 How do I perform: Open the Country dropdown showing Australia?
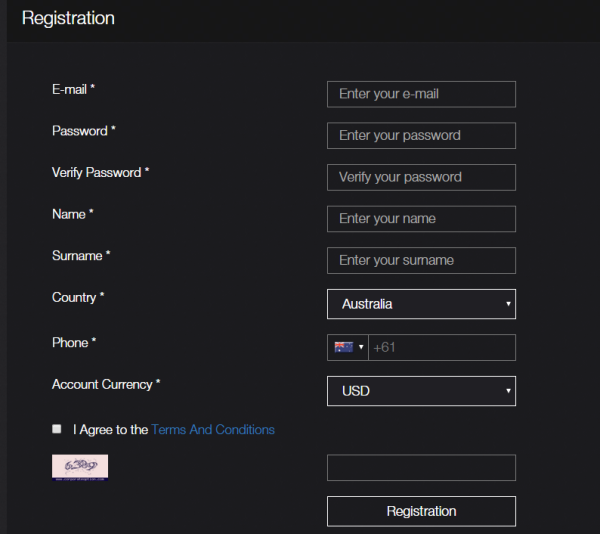(x=421, y=304)
